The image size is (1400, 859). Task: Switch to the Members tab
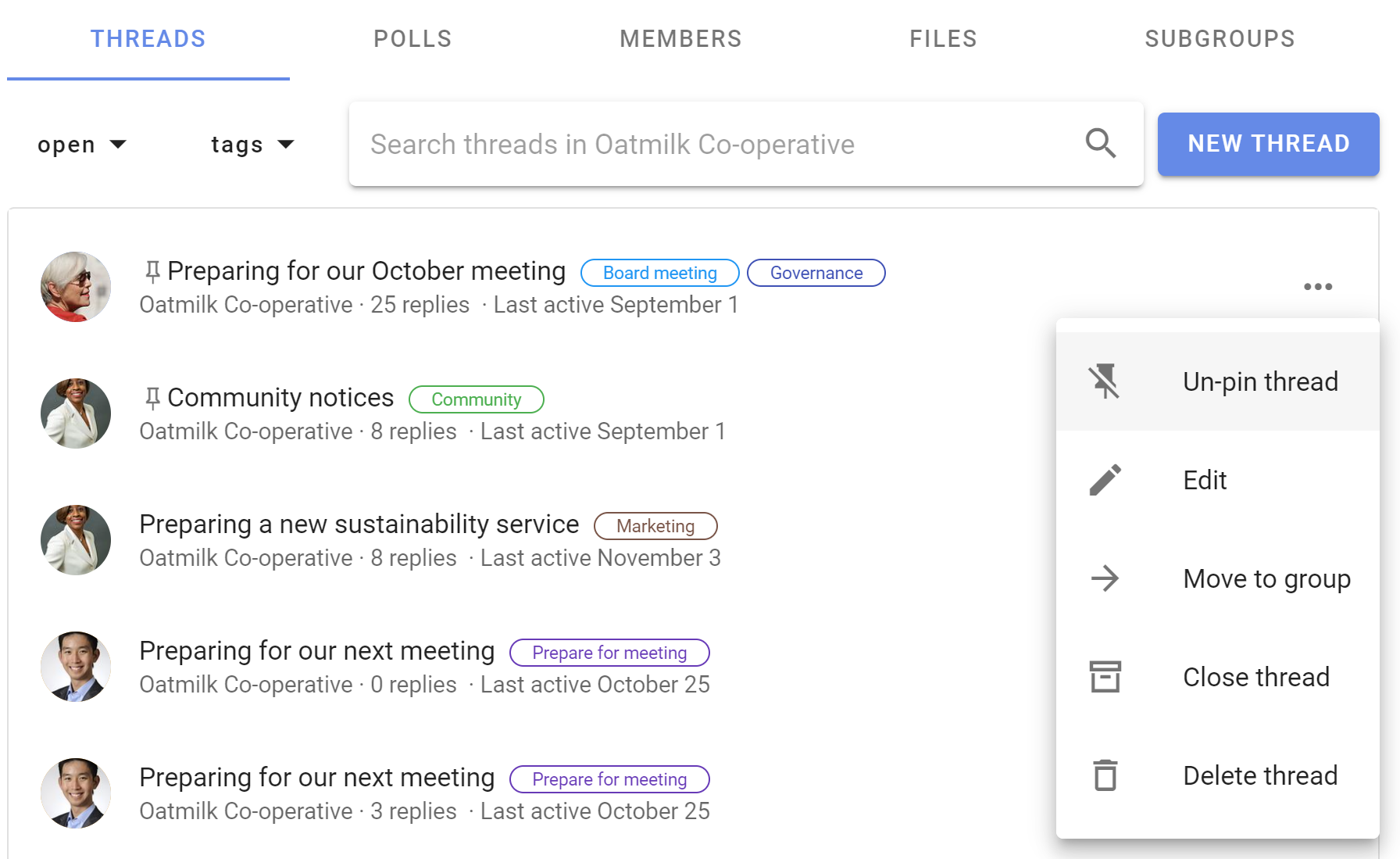pos(680,38)
